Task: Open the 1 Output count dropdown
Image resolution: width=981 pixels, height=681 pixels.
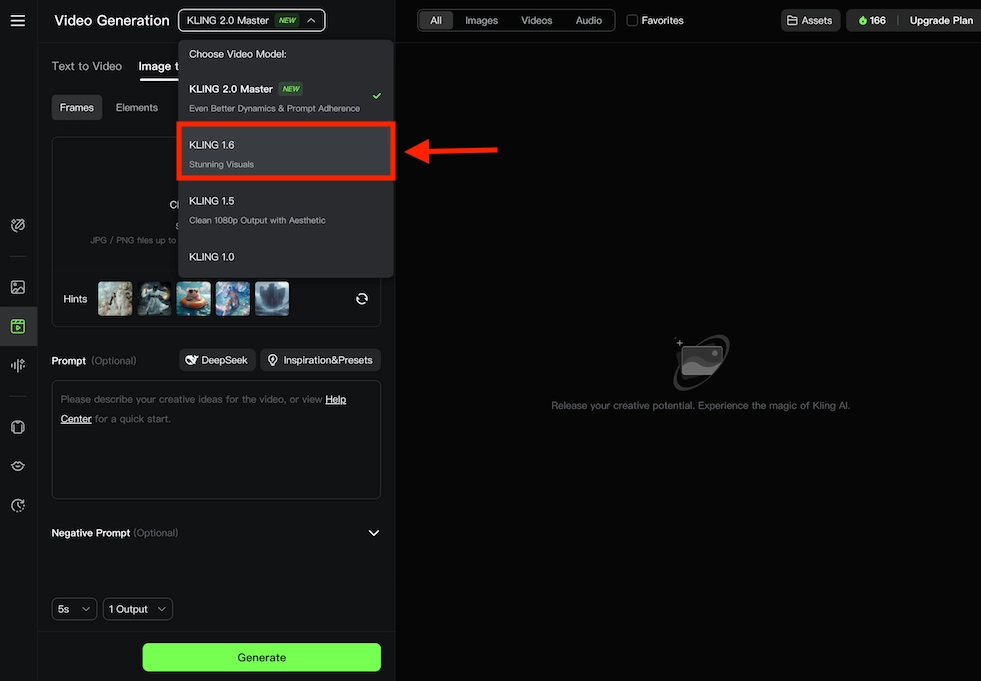Action: click(138, 609)
